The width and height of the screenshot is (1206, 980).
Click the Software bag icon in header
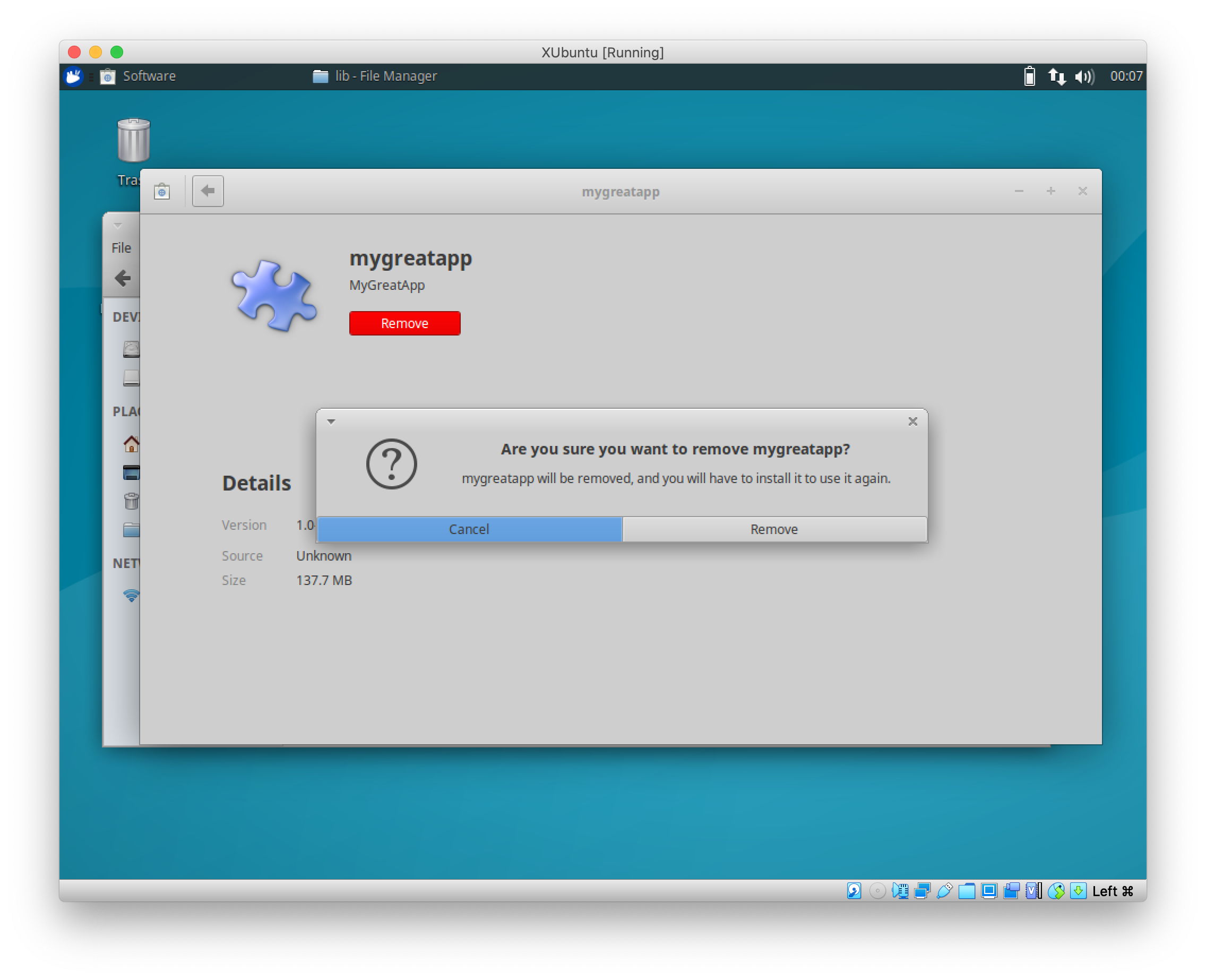click(162, 191)
